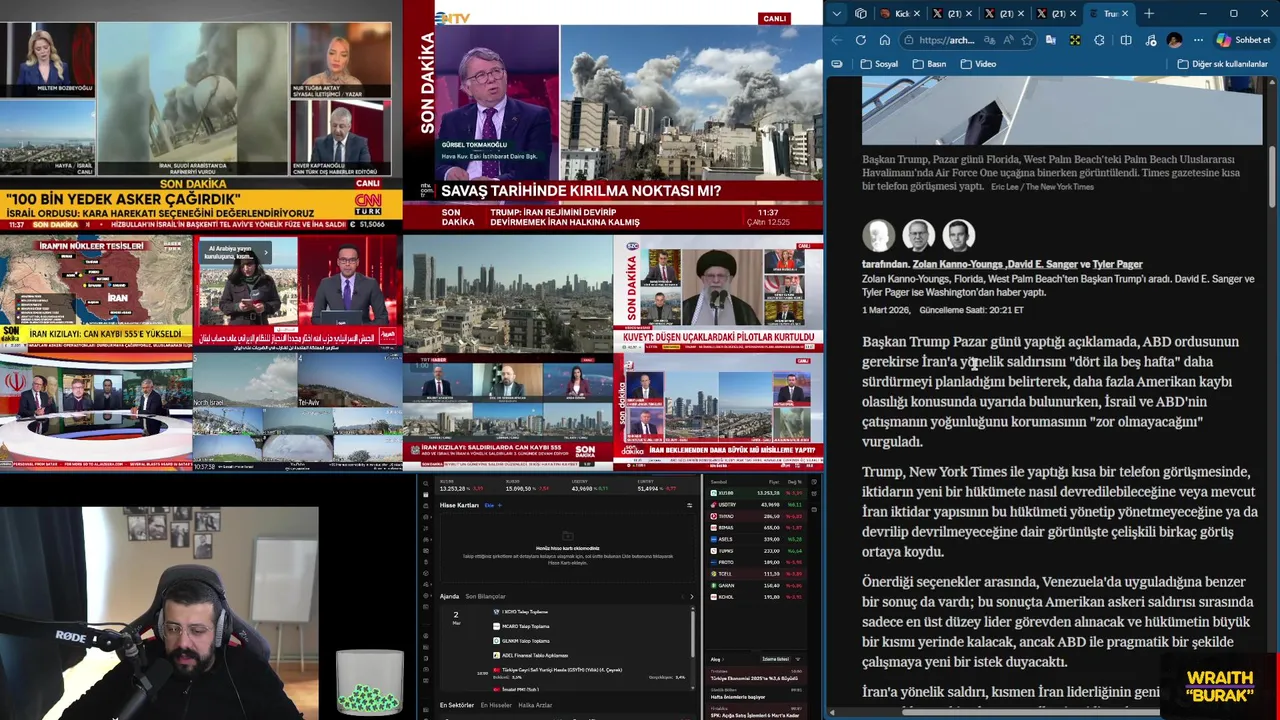Click the read aloud icon in the address bar

tap(1008, 40)
